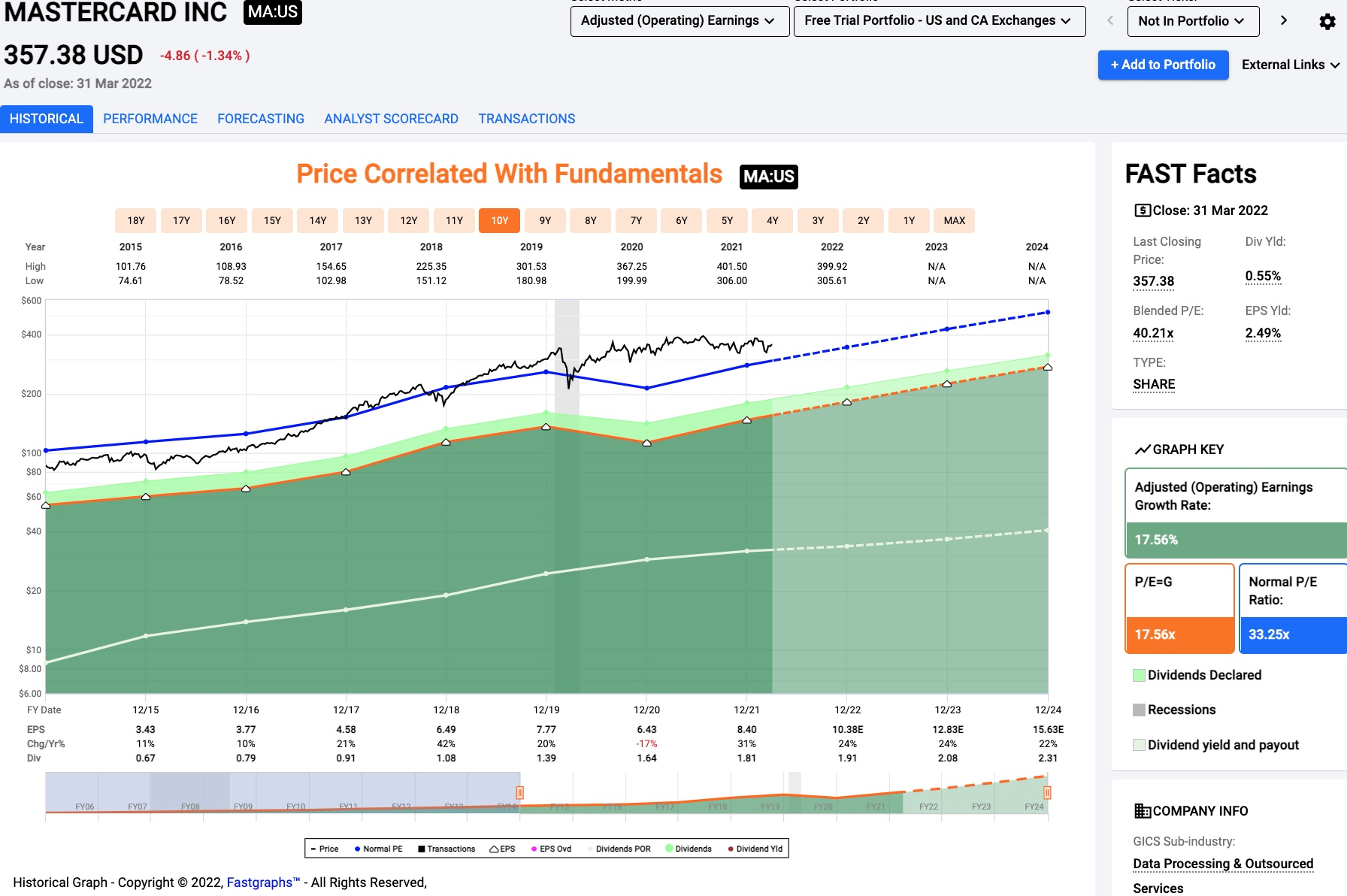1347x896 pixels.
Task: Click the next portfolio arrow icon
Action: pyautogui.click(x=1284, y=20)
